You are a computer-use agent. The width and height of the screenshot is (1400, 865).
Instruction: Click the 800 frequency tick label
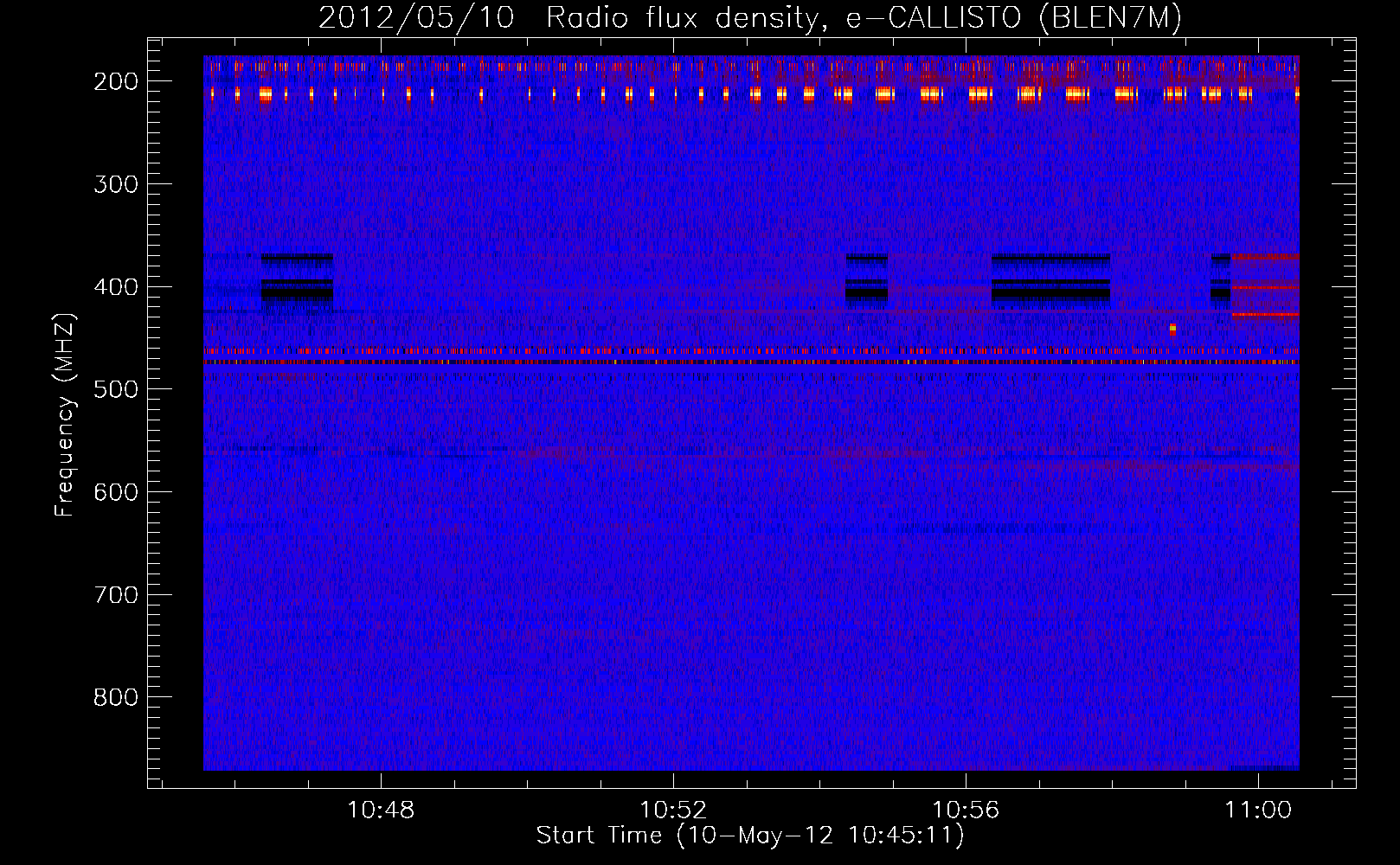click(116, 697)
